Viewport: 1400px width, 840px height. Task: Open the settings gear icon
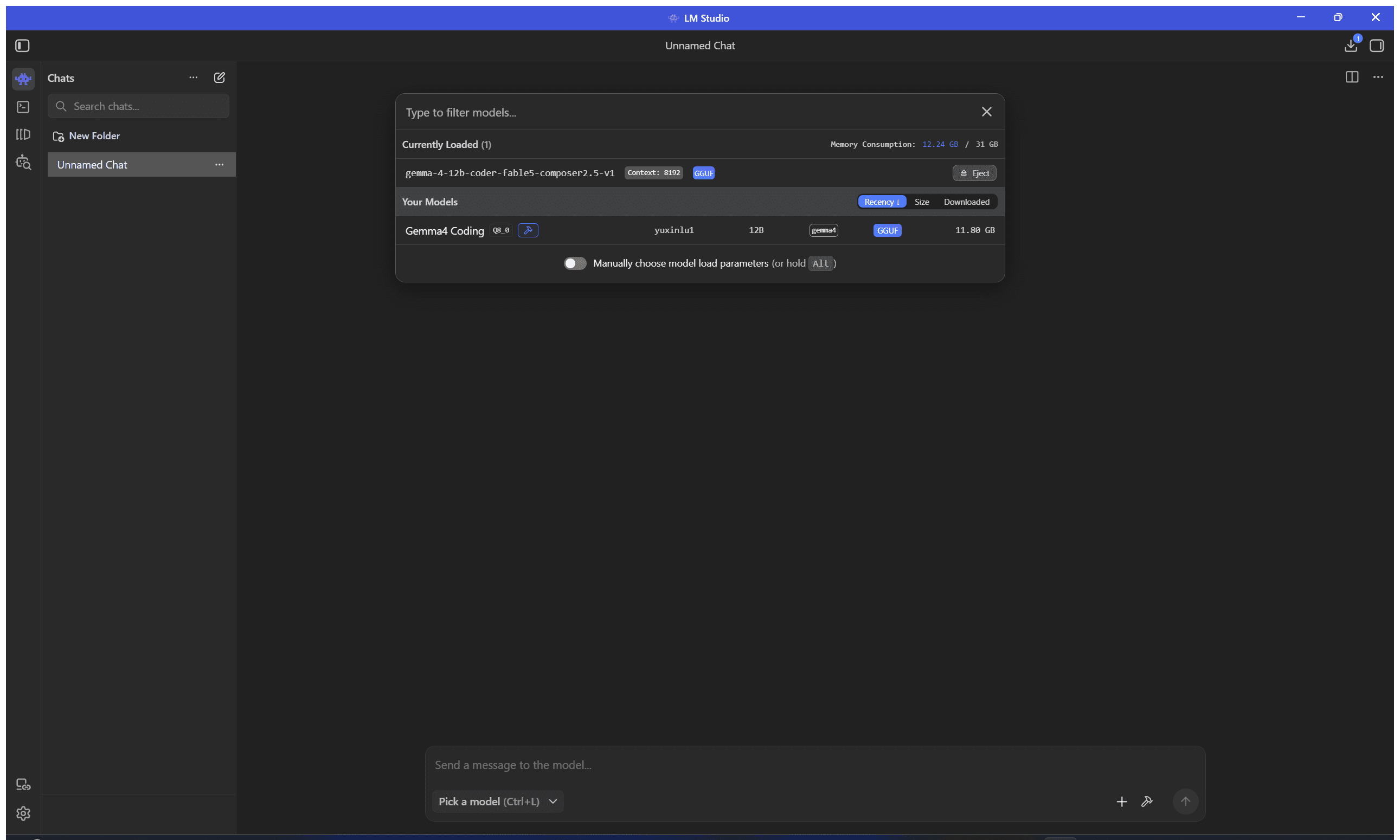click(23, 813)
